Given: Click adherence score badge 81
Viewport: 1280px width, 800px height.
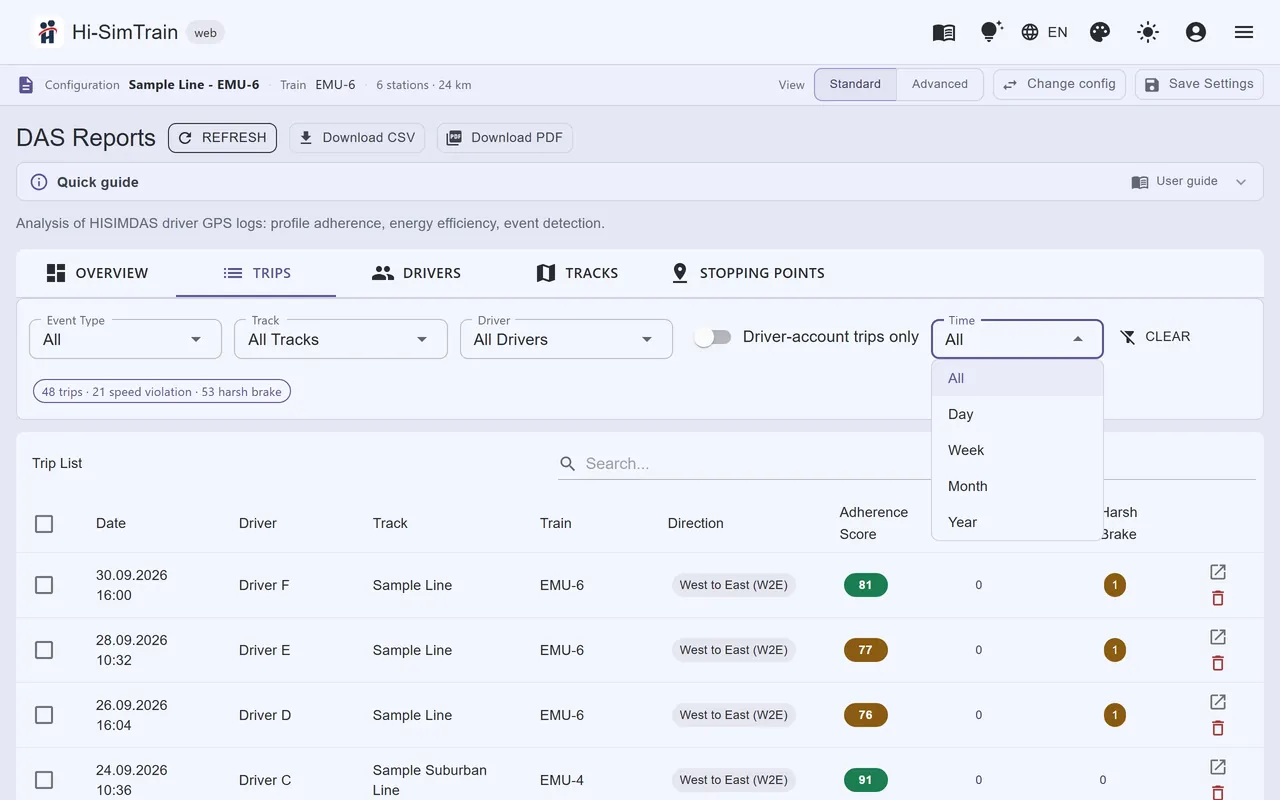Looking at the screenshot, I should pos(866,585).
